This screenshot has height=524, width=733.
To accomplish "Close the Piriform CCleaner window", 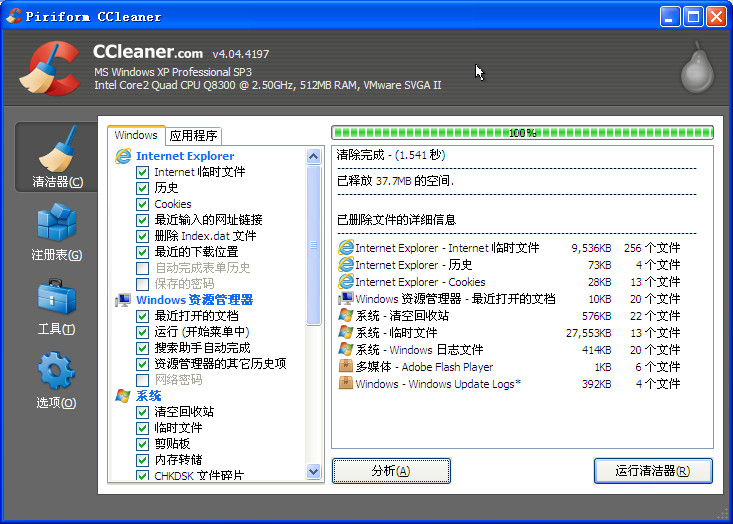I will point(716,16).
